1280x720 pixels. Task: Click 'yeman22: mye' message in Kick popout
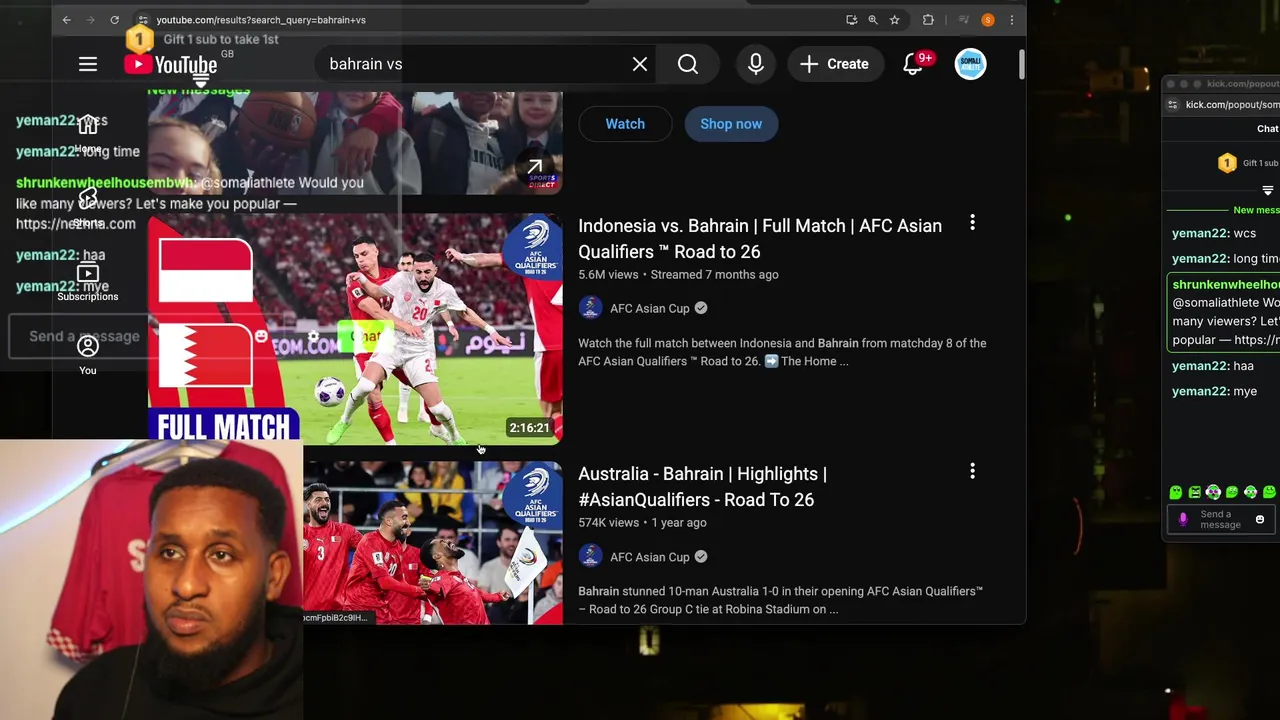point(1214,391)
